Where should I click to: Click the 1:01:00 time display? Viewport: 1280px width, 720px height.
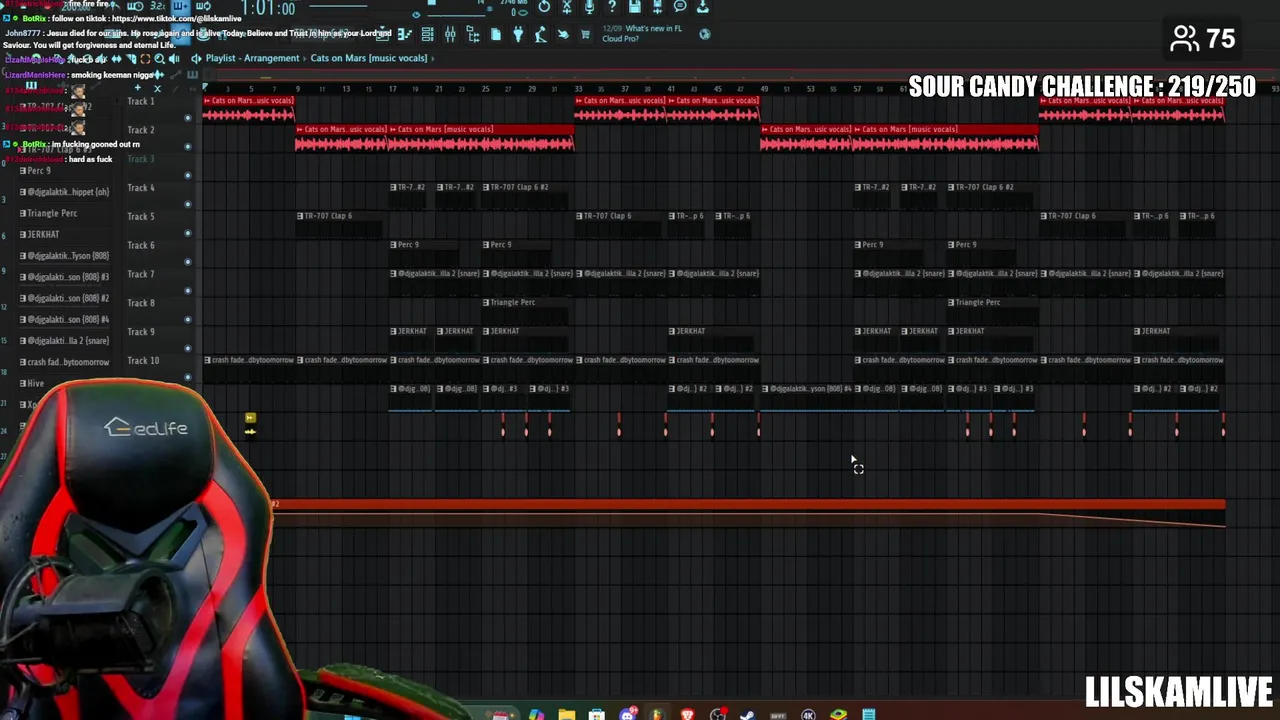[x=268, y=9]
